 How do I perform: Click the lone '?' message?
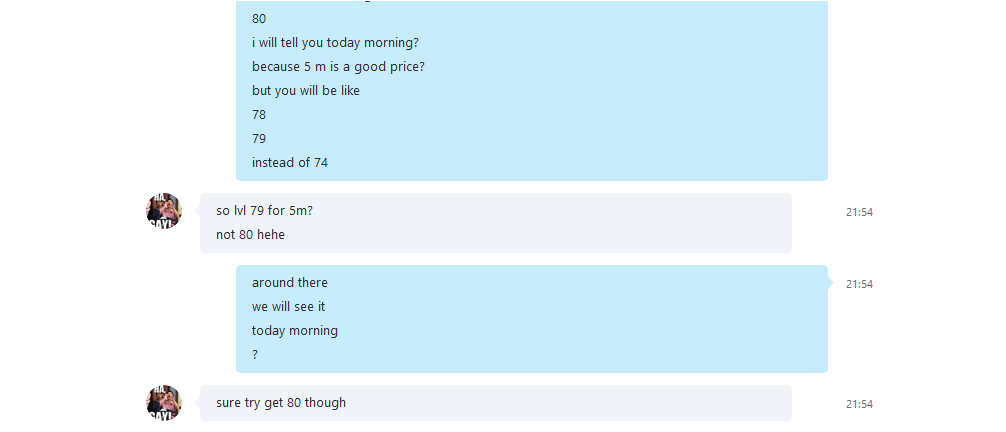(255, 355)
